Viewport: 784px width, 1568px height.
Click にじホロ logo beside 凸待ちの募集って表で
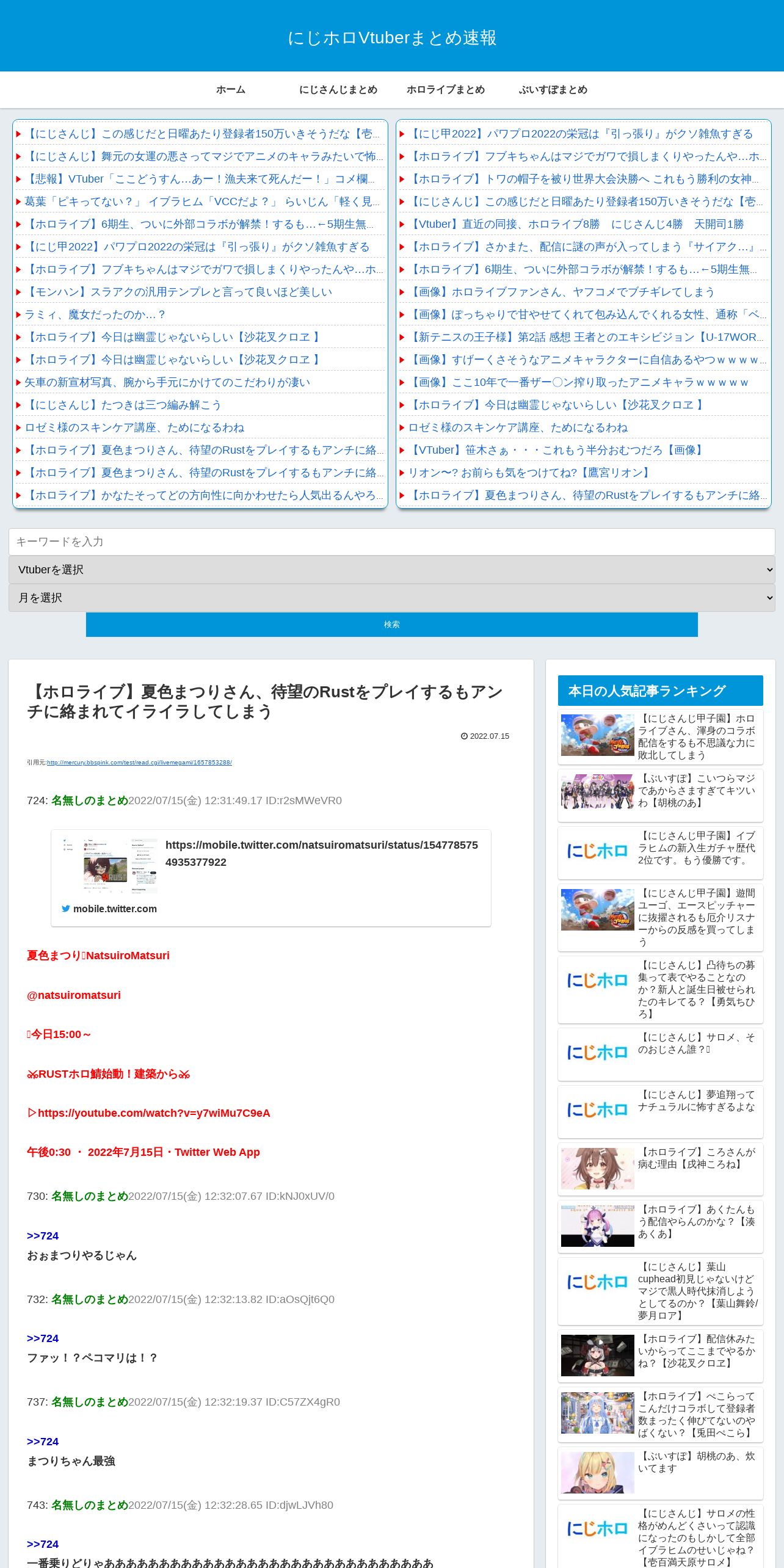pyautogui.click(x=597, y=981)
